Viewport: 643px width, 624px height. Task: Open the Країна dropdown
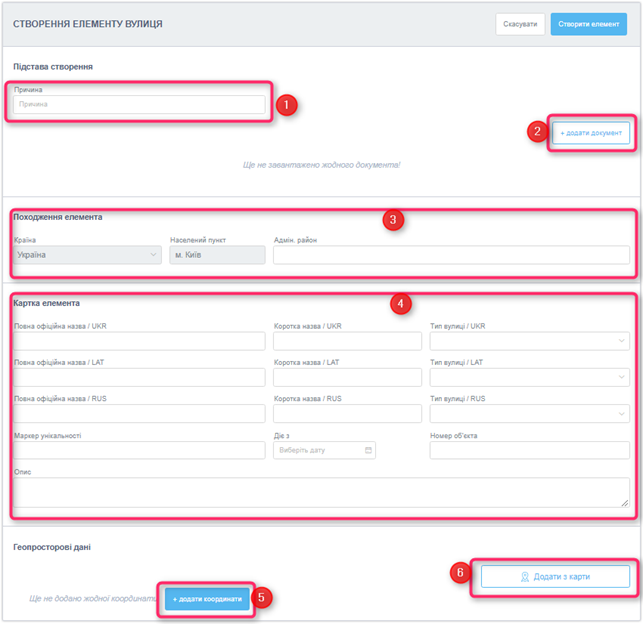click(87, 255)
